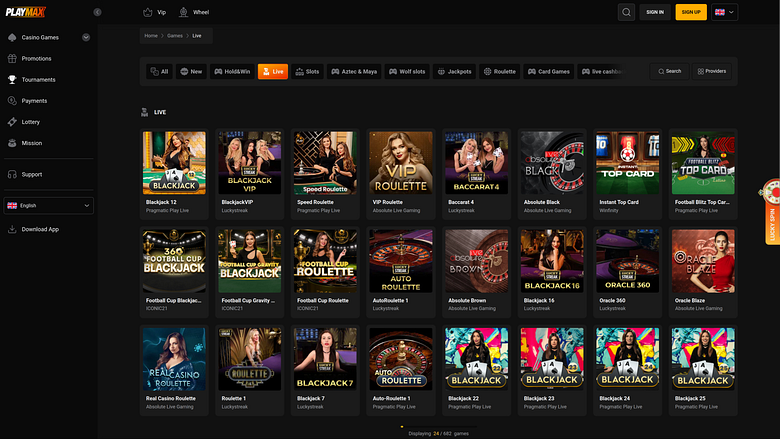Open the Blackjack 22 game thumbnail
The image size is (780, 439).
click(477, 359)
